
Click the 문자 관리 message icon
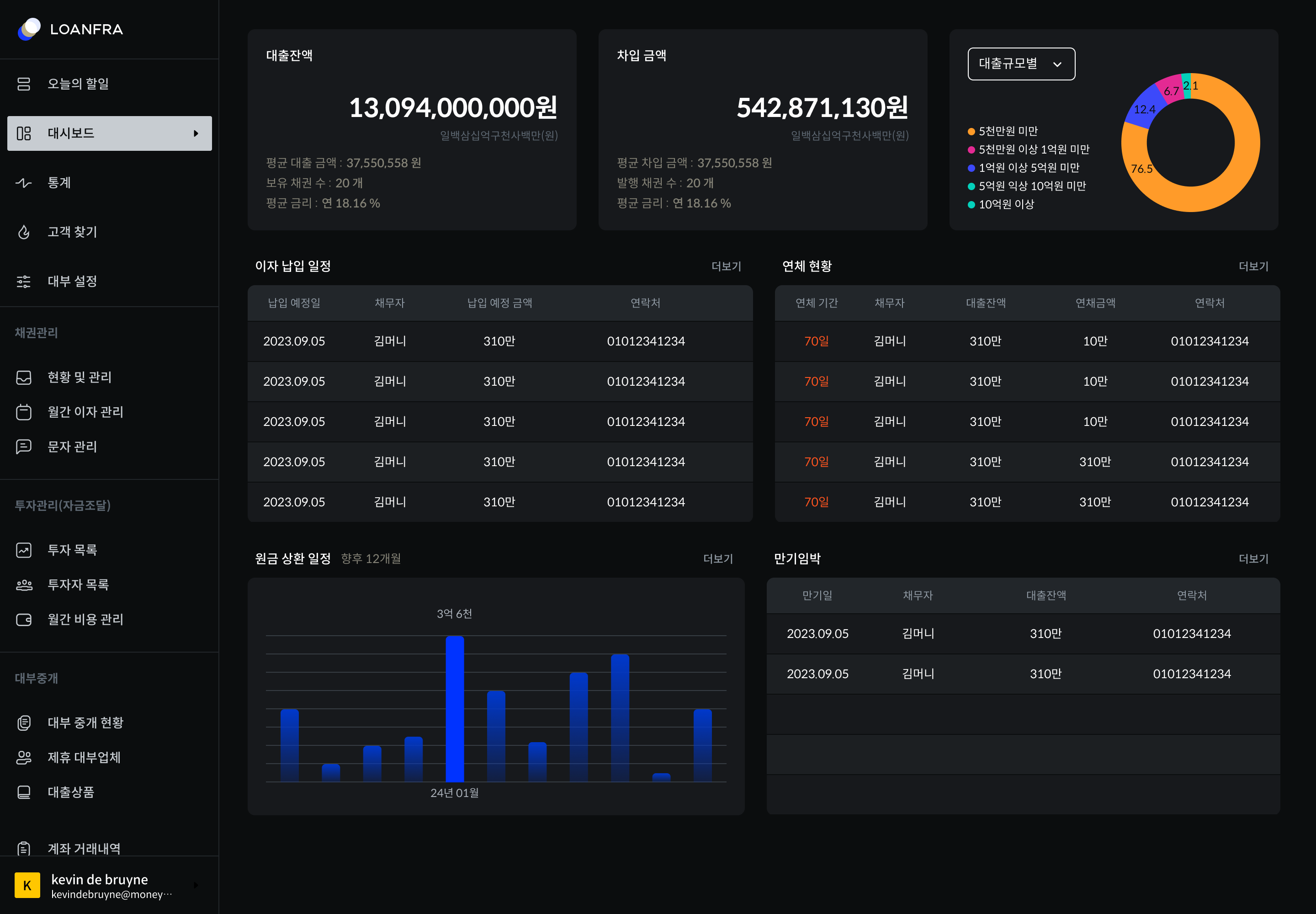point(23,446)
